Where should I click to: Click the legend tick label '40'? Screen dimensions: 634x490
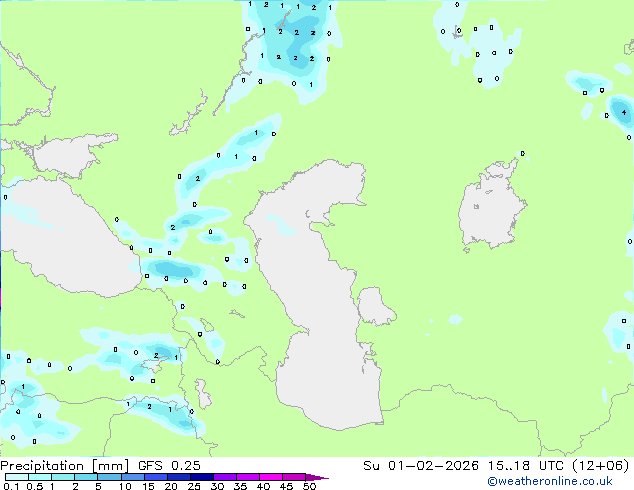[263, 486]
